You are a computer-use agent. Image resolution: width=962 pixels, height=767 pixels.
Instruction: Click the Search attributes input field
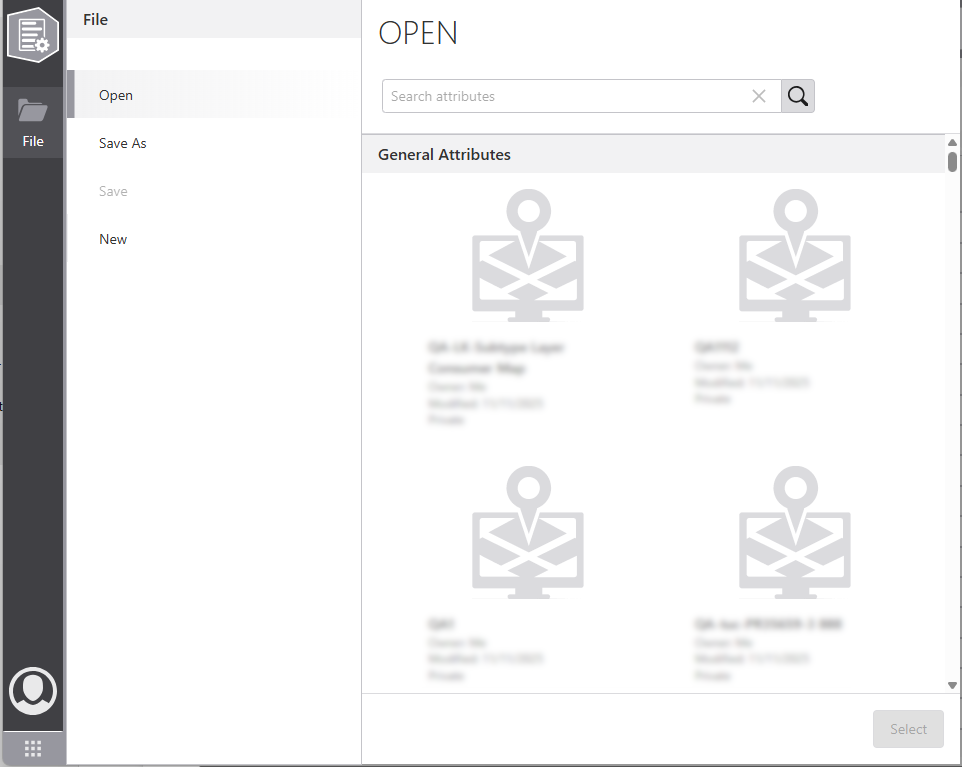pos(560,96)
